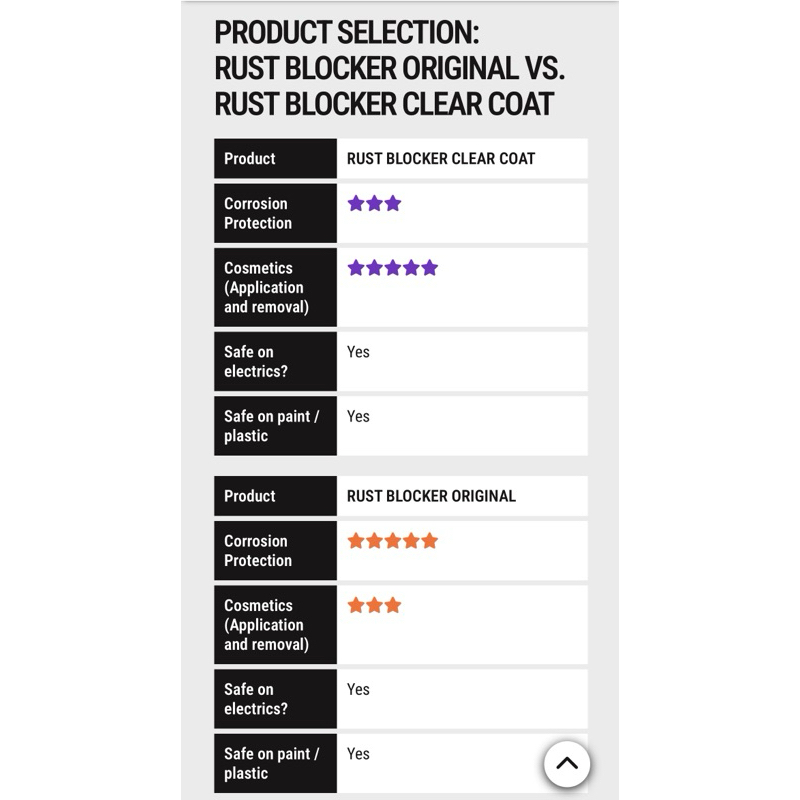Select the Rust Blocker Original product name

click(431, 496)
